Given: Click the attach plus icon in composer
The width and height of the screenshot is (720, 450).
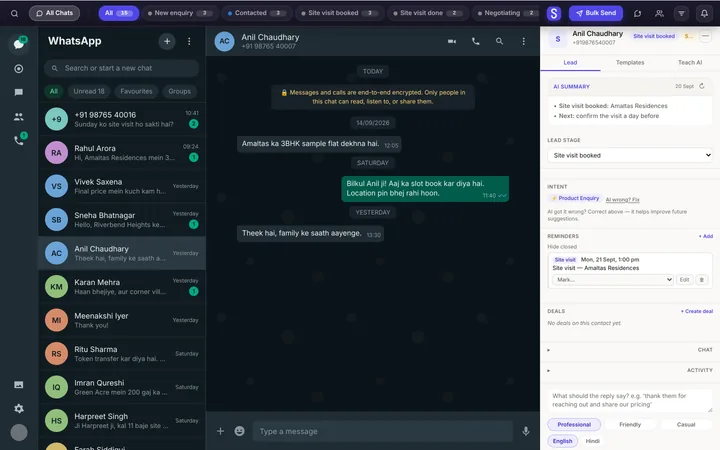Looking at the screenshot, I should (x=220, y=431).
